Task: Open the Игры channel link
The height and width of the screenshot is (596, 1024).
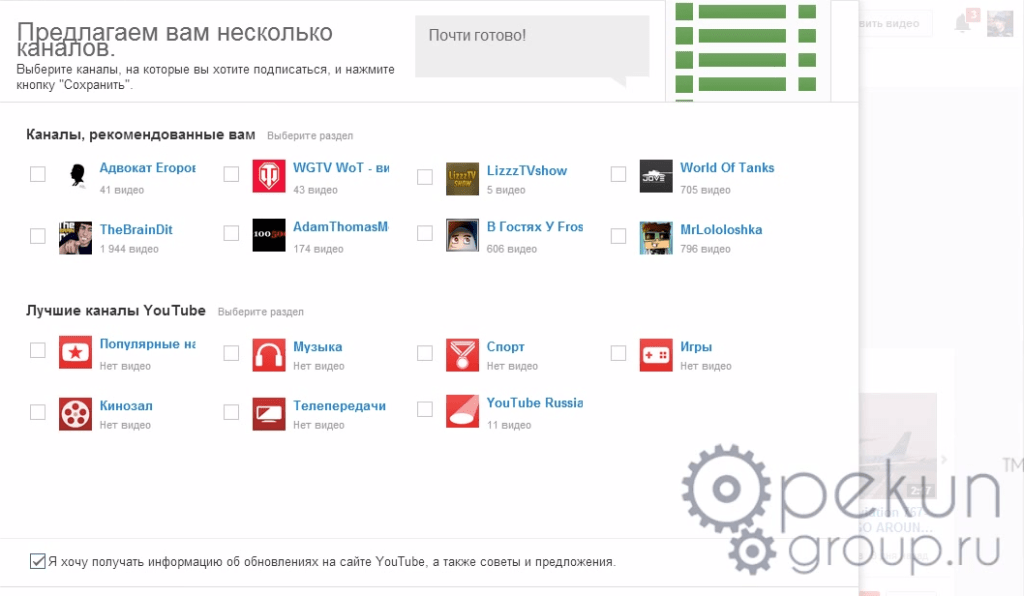Action: point(696,347)
